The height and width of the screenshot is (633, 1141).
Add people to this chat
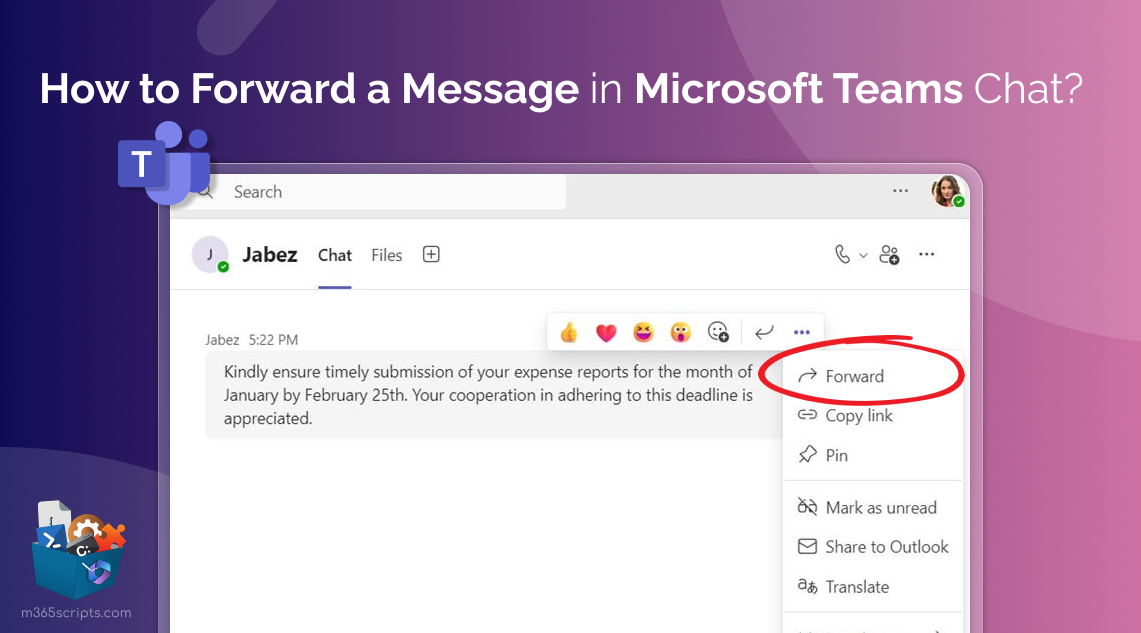point(889,254)
